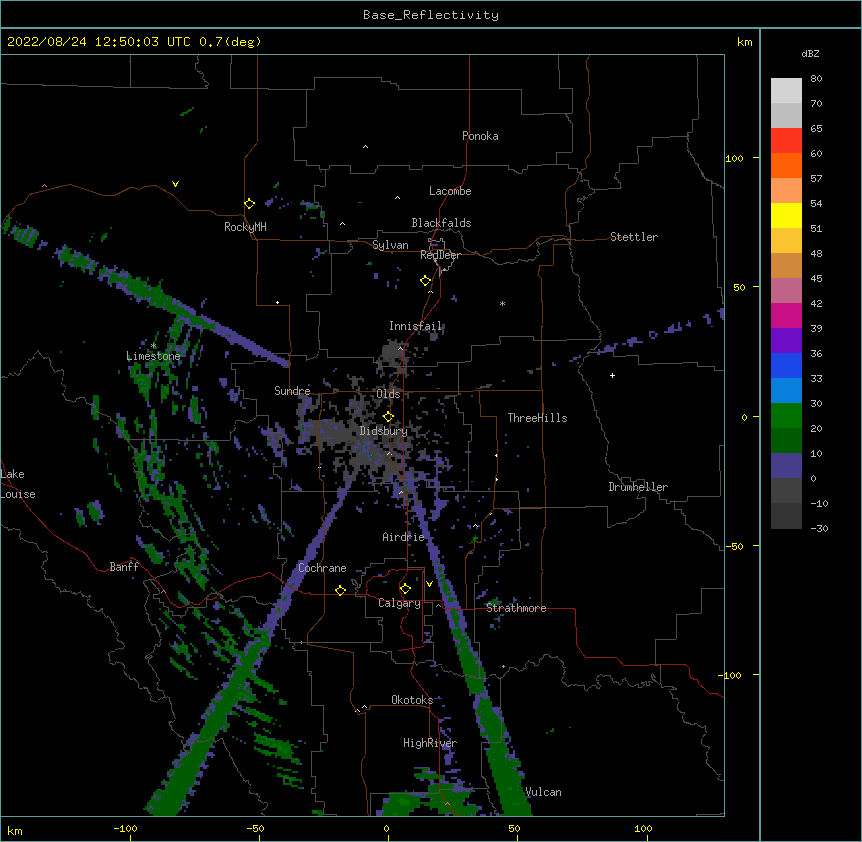Click the Olds town label

388,394
